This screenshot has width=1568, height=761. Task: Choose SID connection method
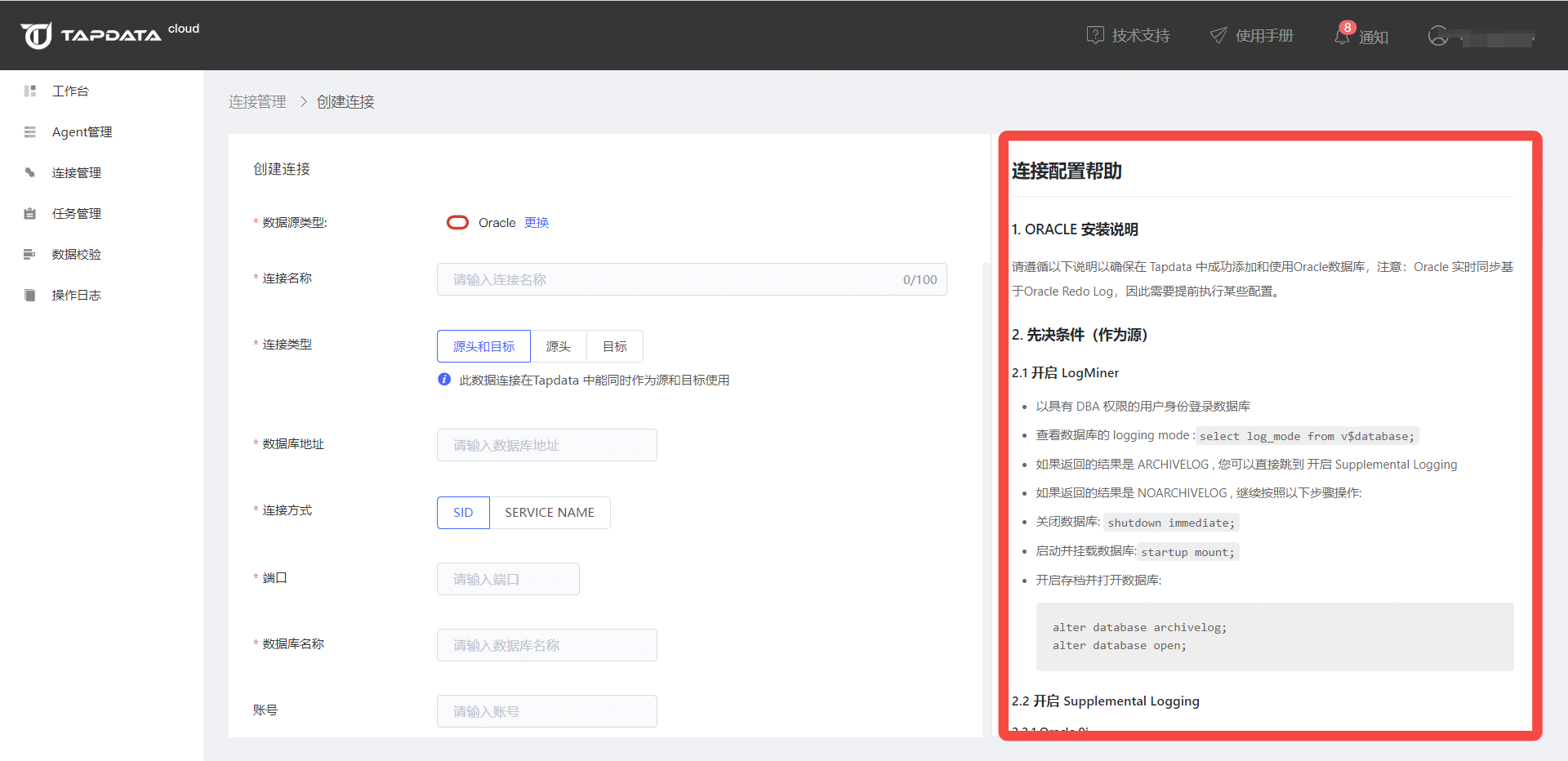tap(463, 513)
